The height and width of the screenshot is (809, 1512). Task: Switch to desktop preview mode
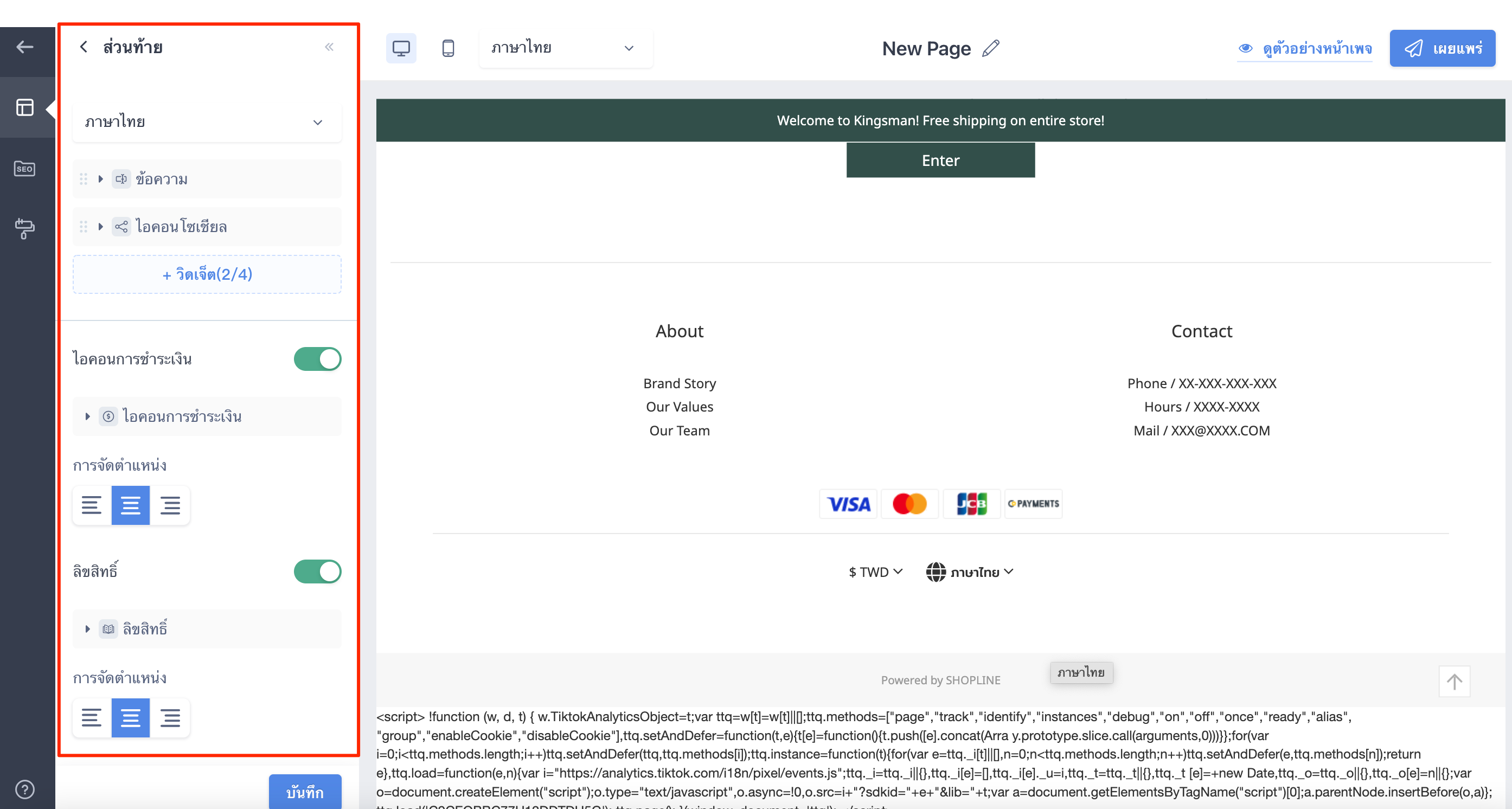coord(401,48)
